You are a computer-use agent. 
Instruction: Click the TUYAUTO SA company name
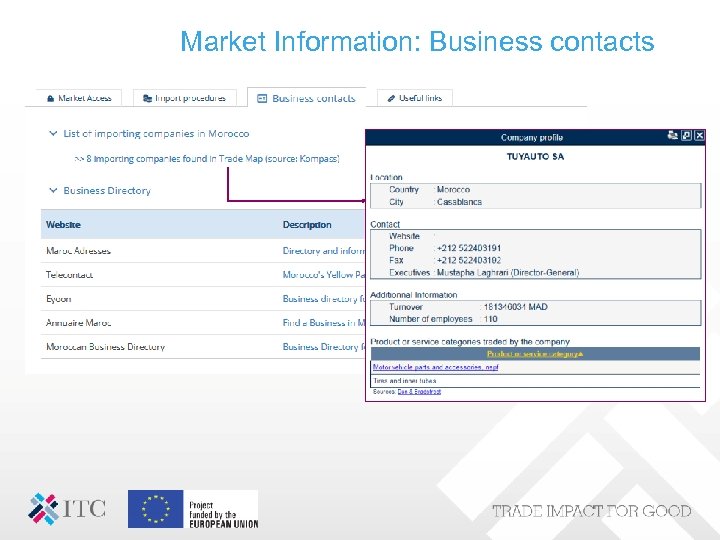535,157
